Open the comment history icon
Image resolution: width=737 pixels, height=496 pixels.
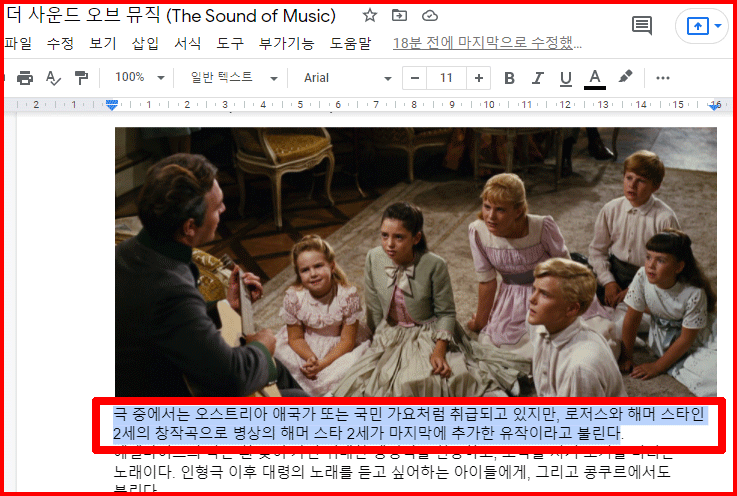(x=642, y=25)
